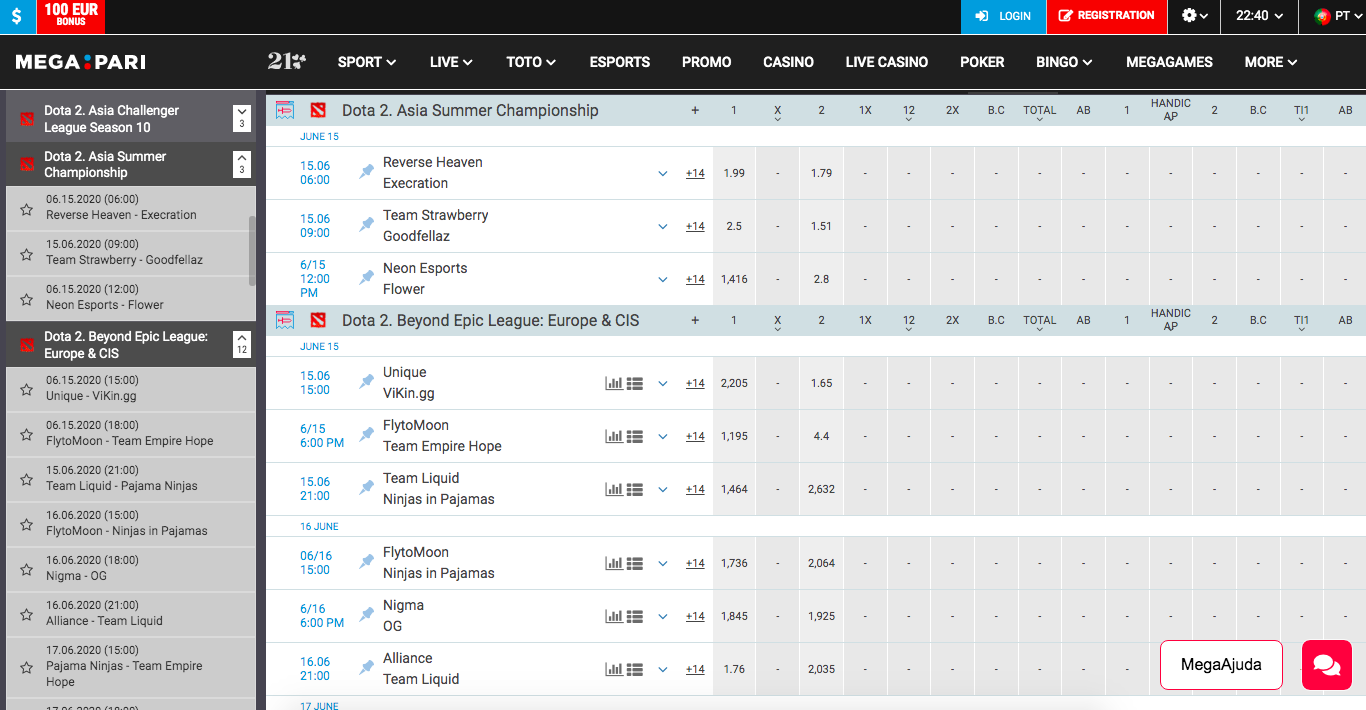
Task: Bet on Goodfellaz at odds 1.51
Action: point(821,226)
